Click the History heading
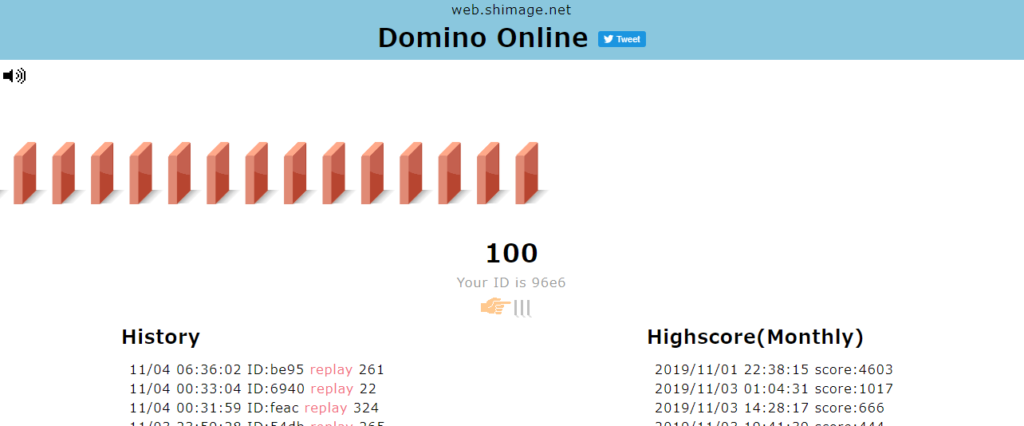1024x426 pixels. click(x=160, y=337)
